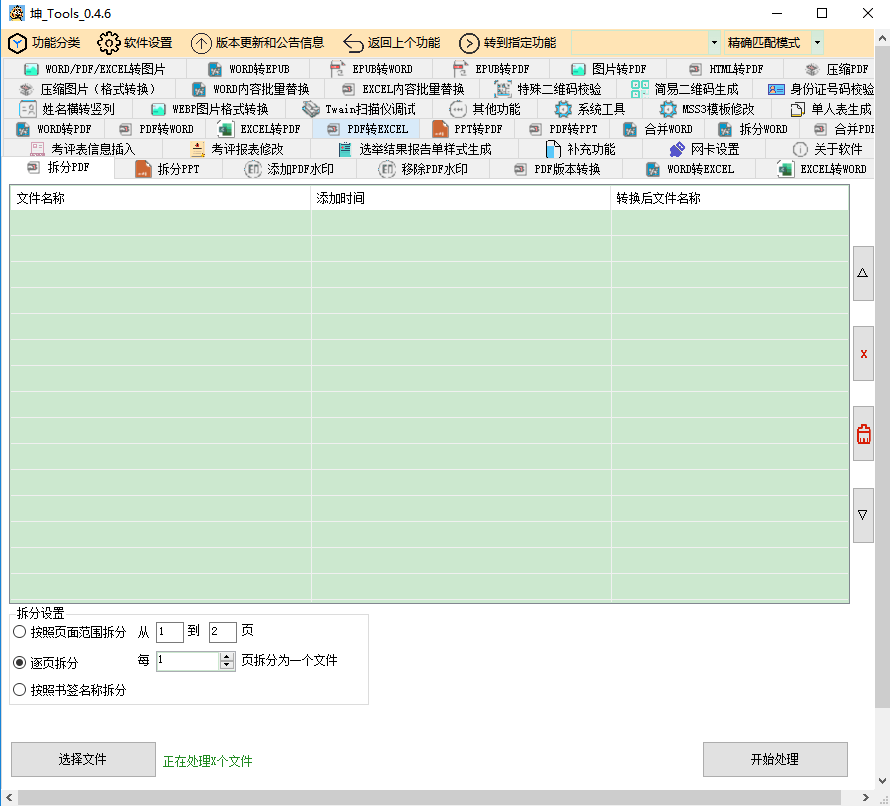
Task: Click the red X to remove files
Action: pos(862,352)
